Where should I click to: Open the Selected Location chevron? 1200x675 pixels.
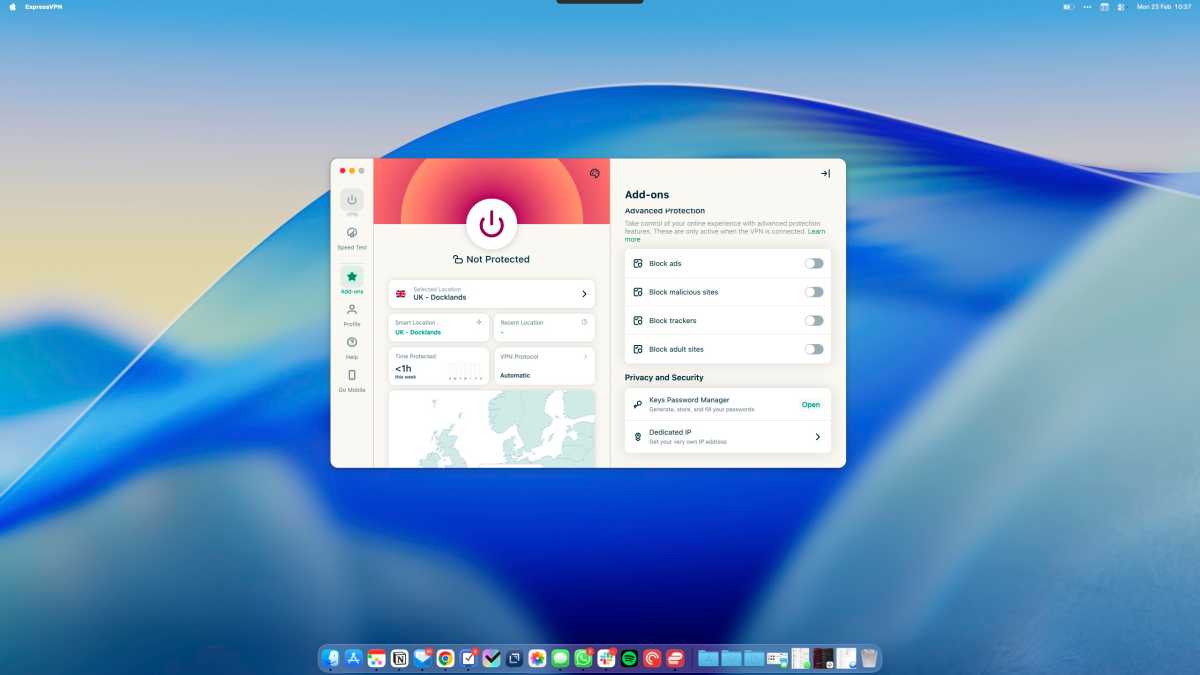pos(584,294)
